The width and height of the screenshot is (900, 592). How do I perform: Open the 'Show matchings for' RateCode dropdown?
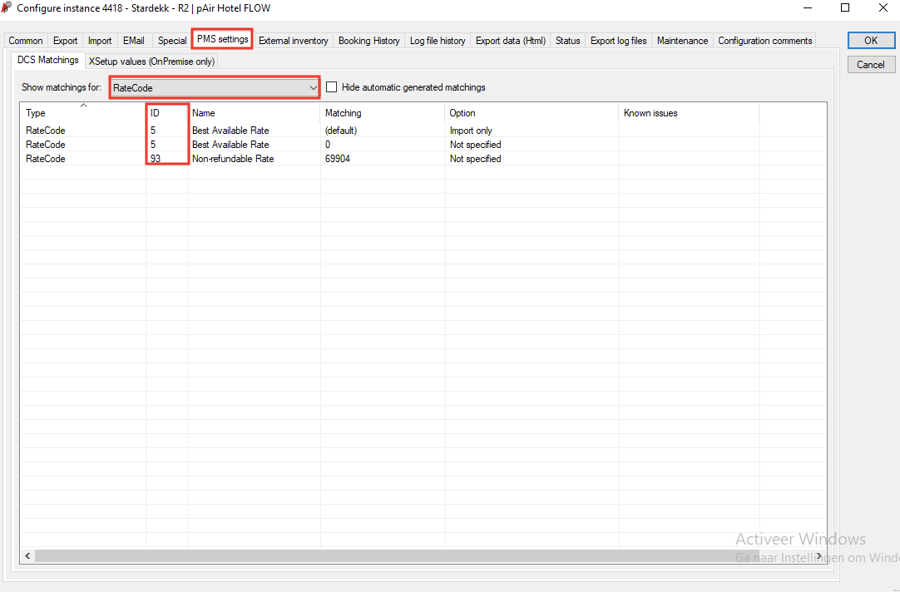tap(312, 88)
